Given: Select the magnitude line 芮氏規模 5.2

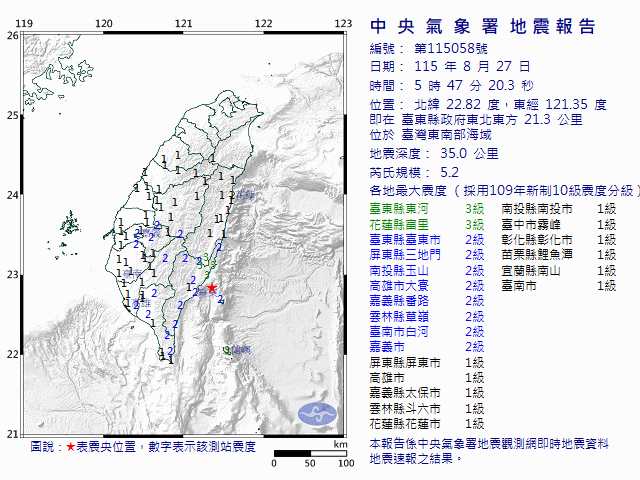Looking at the screenshot, I should (x=414, y=172).
